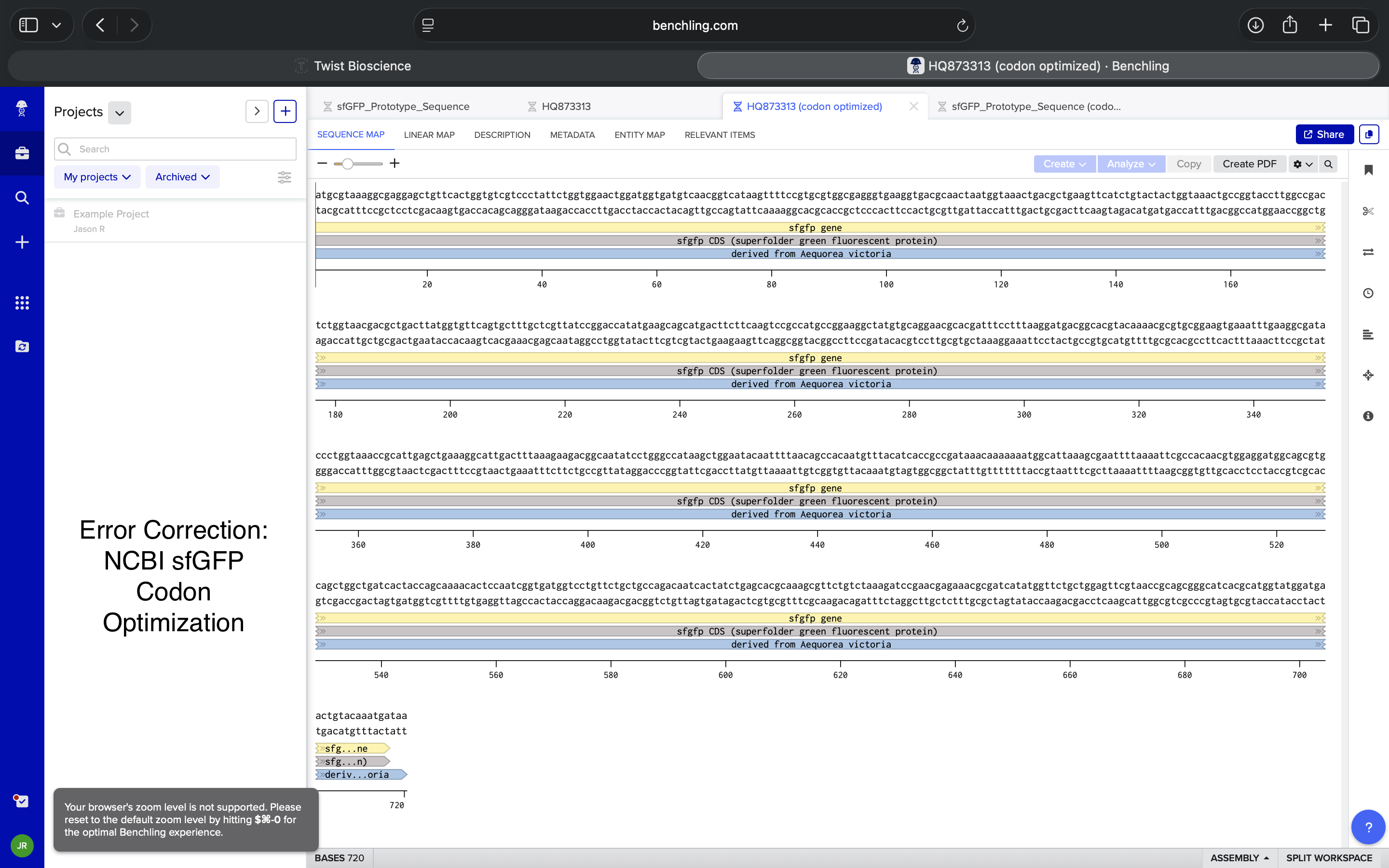Image resolution: width=1389 pixels, height=868 pixels.
Task: Switch to the Metadata tab
Action: (572, 135)
